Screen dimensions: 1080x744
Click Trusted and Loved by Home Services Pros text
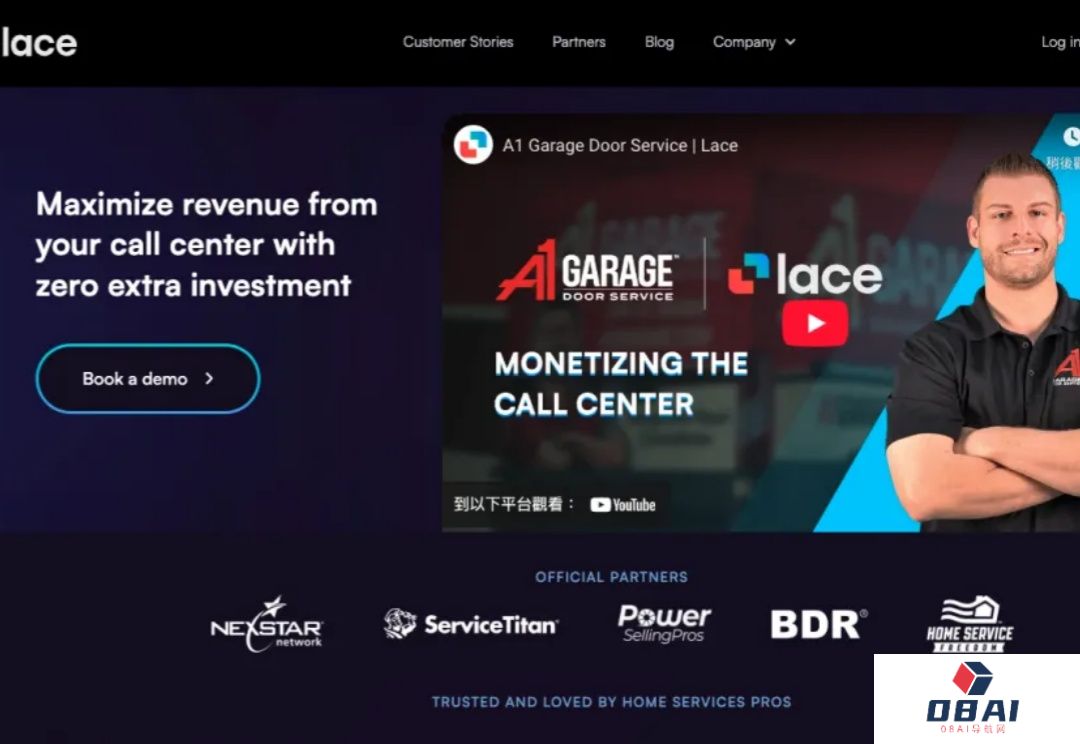612,702
